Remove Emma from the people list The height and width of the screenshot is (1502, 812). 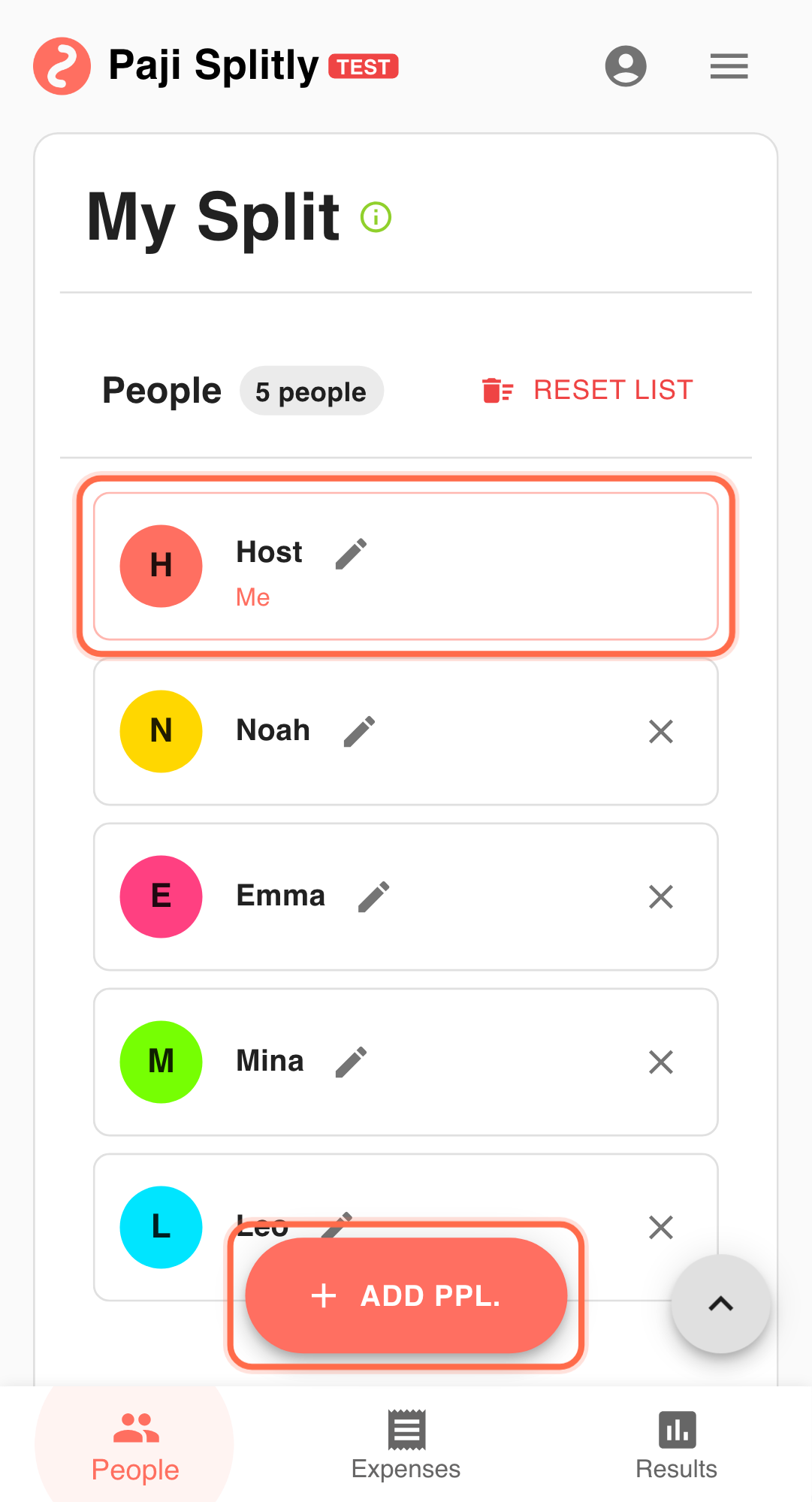pos(660,896)
